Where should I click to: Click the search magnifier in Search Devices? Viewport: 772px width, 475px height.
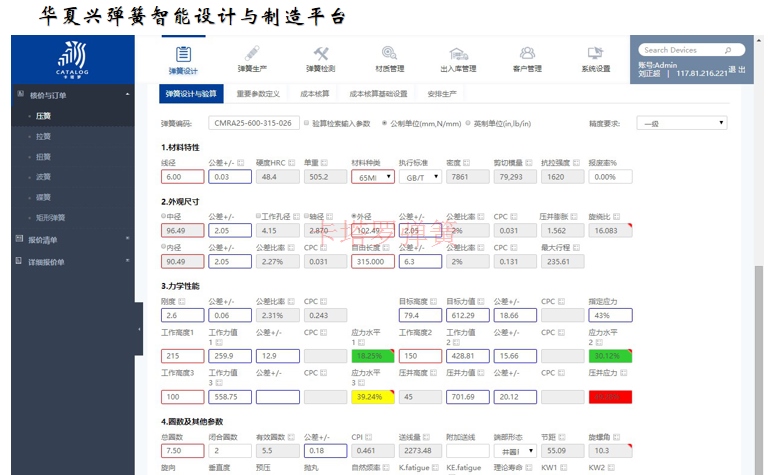[x=728, y=50]
